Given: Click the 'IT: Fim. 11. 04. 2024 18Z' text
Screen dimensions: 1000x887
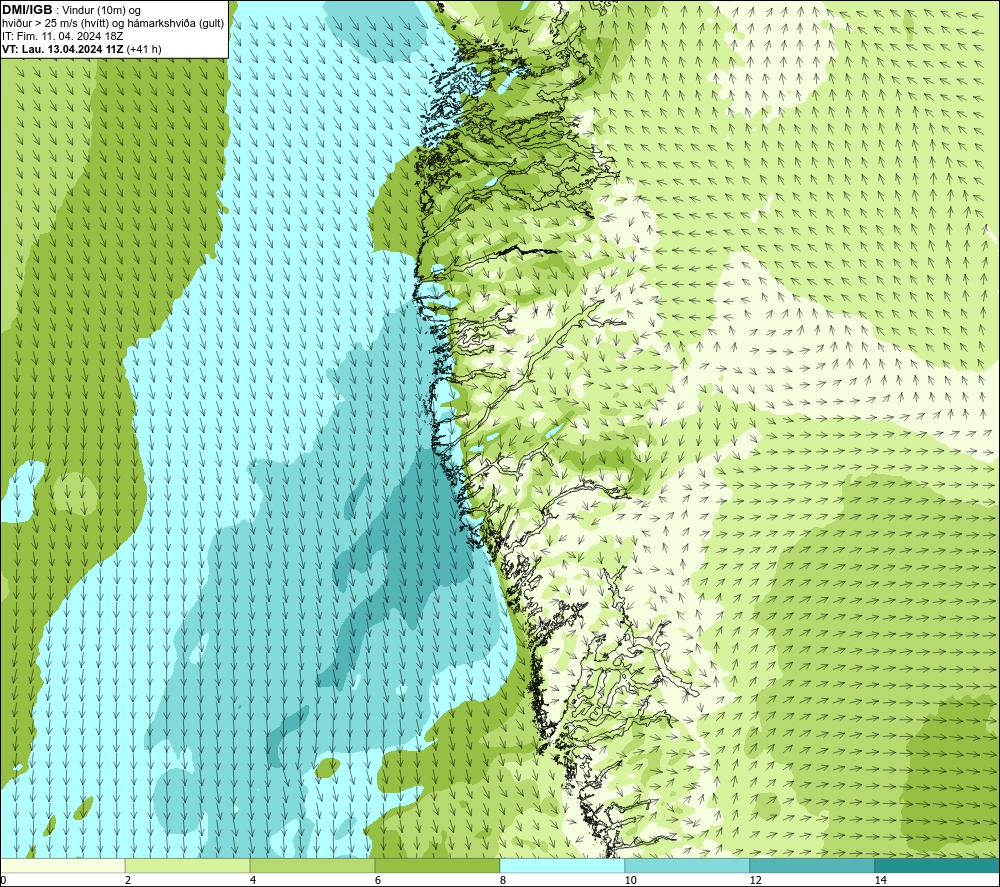Looking at the screenshot, I should click(x=62, y=36).
